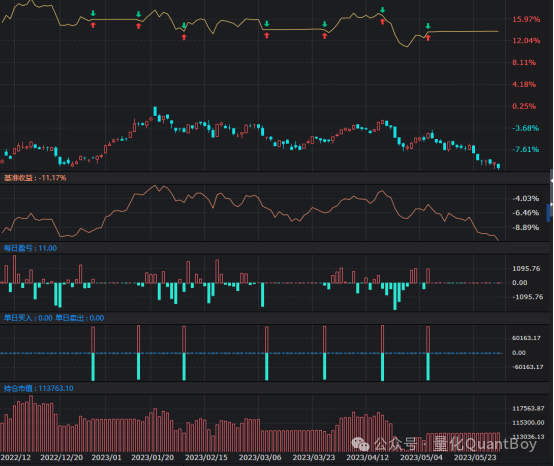Click the 0.00 value on daily profit axis
Image resolution: width=554 pixels, height=466 pixels.
coord(519,283)
